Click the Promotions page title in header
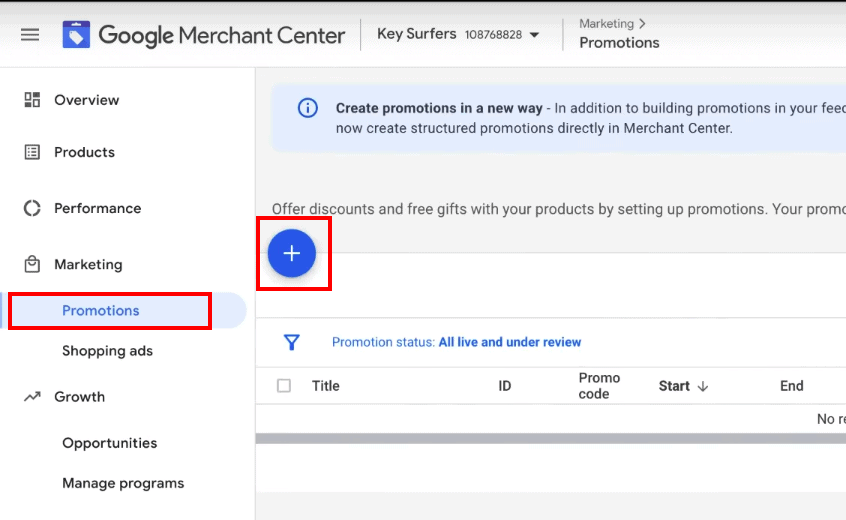This screenshot has width=846, height=520. click(x=619, y=43)
